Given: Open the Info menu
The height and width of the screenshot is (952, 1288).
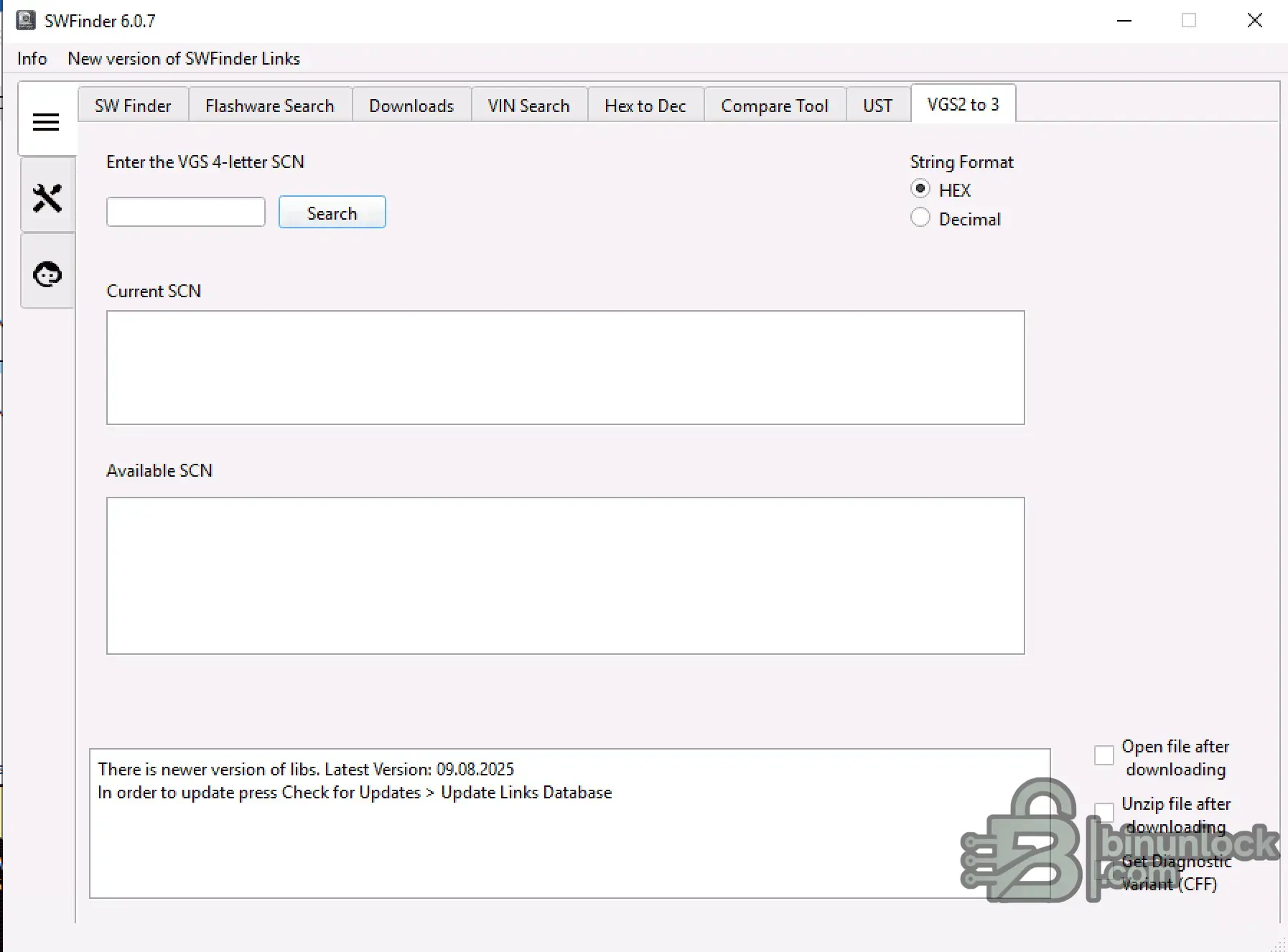Looking at the screenshot, I should click(x=32, y=59).
